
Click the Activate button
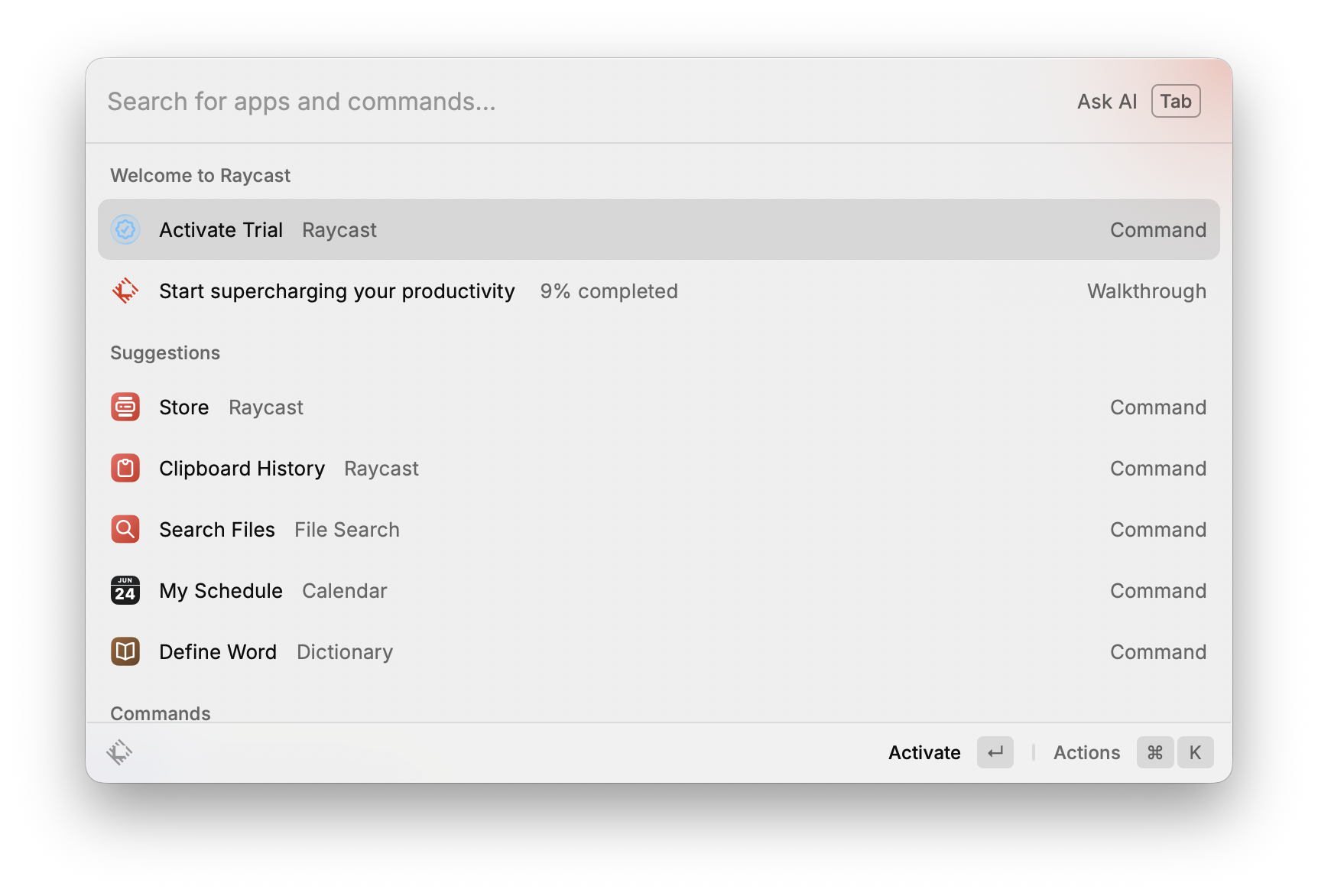(x=924, y=753)
